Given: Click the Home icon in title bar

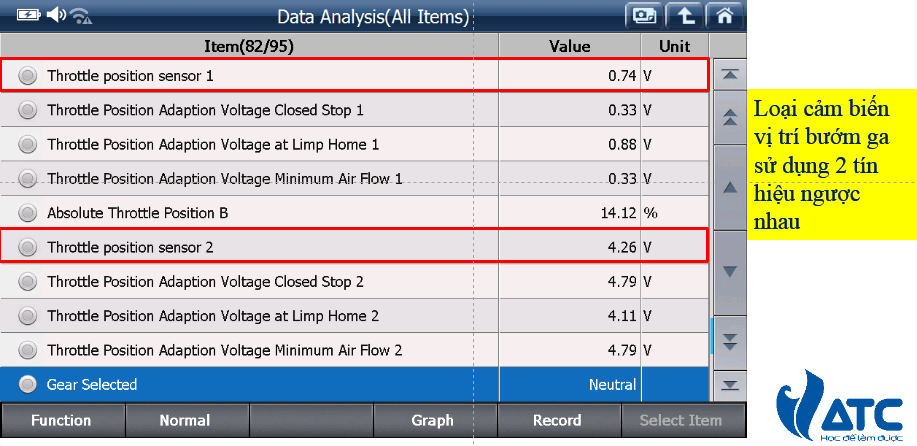Looking at the screenshot, I should coord(726,15).
